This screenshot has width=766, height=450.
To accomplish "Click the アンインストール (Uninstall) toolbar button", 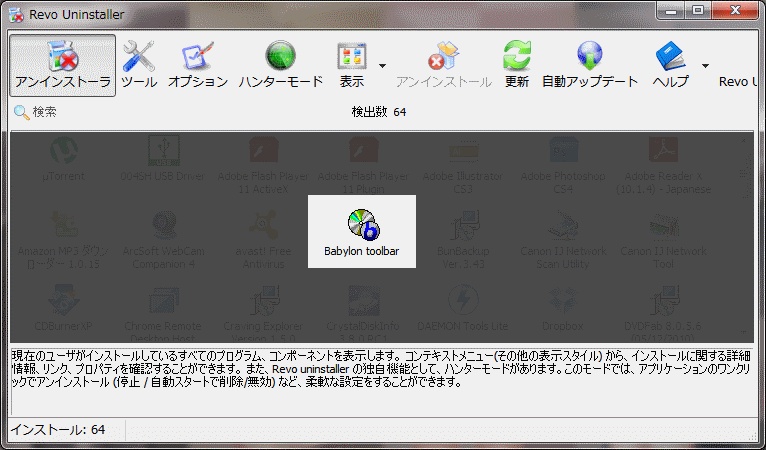I will (444, 65).
